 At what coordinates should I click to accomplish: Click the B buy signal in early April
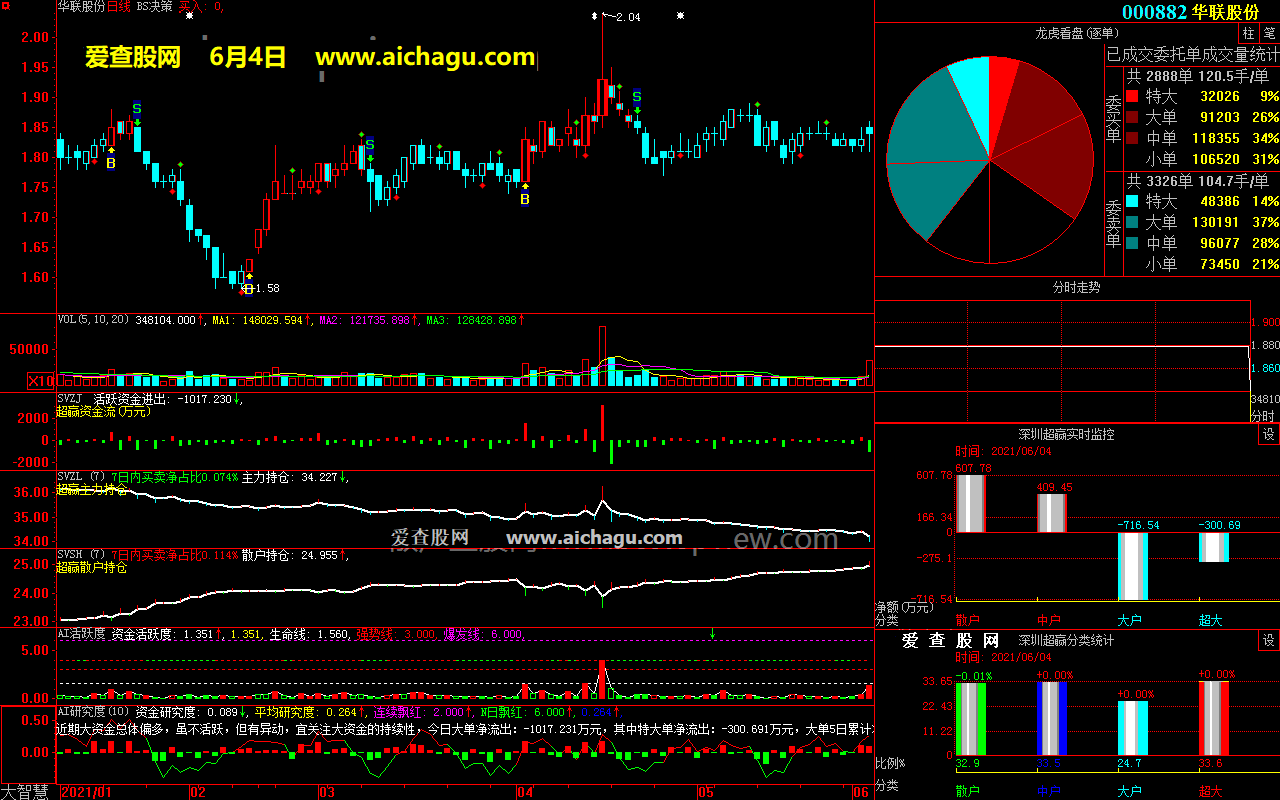[x=524, y=199]
